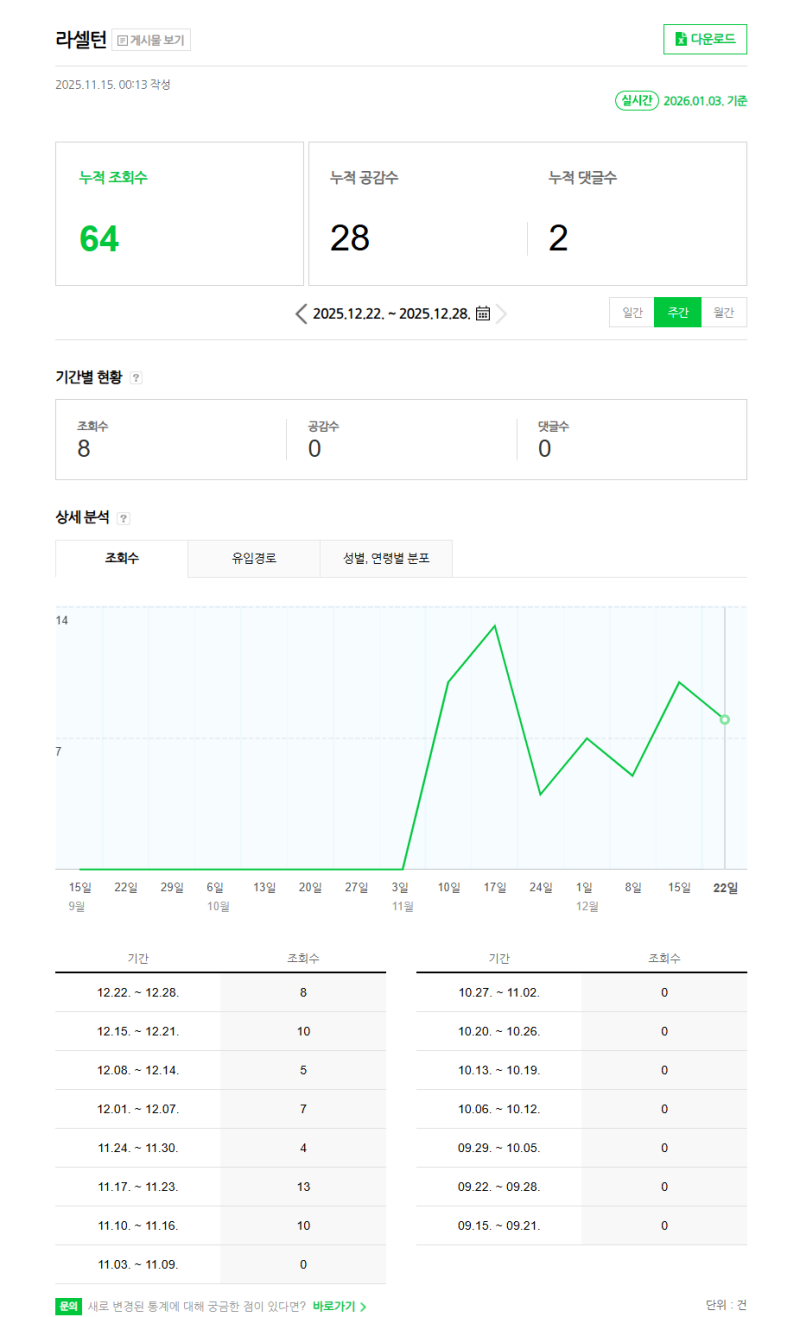Open 게시물 보기 button
Screen dimensions: 800x1317
point(151,40)
